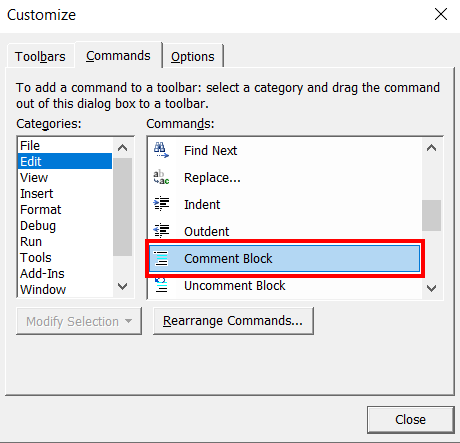Select the Outdent command text
460x443 pixels.
click(x=207, y=231)
